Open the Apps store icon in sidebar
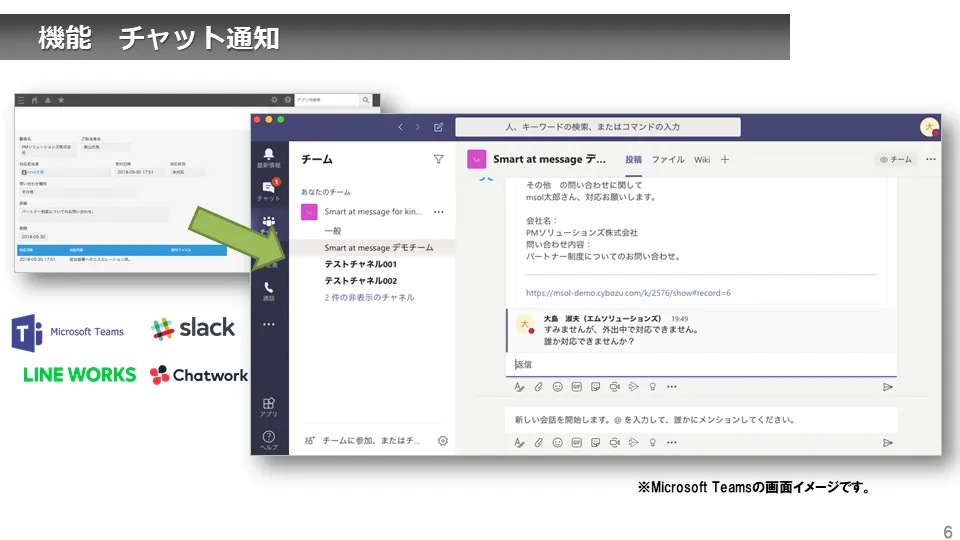 pos(268,407)
